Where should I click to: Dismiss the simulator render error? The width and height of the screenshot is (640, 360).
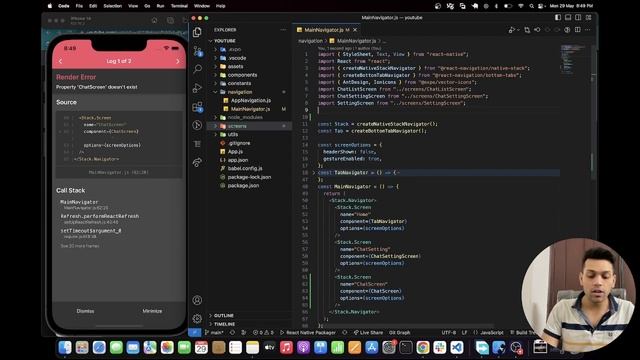(x=85, y=311)
